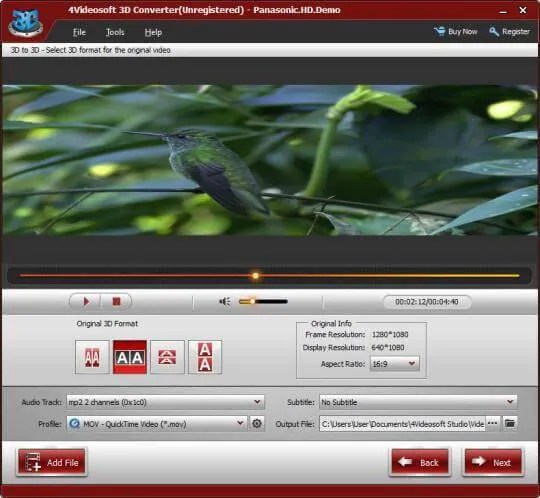Stop the video playback

pos(116,302)
